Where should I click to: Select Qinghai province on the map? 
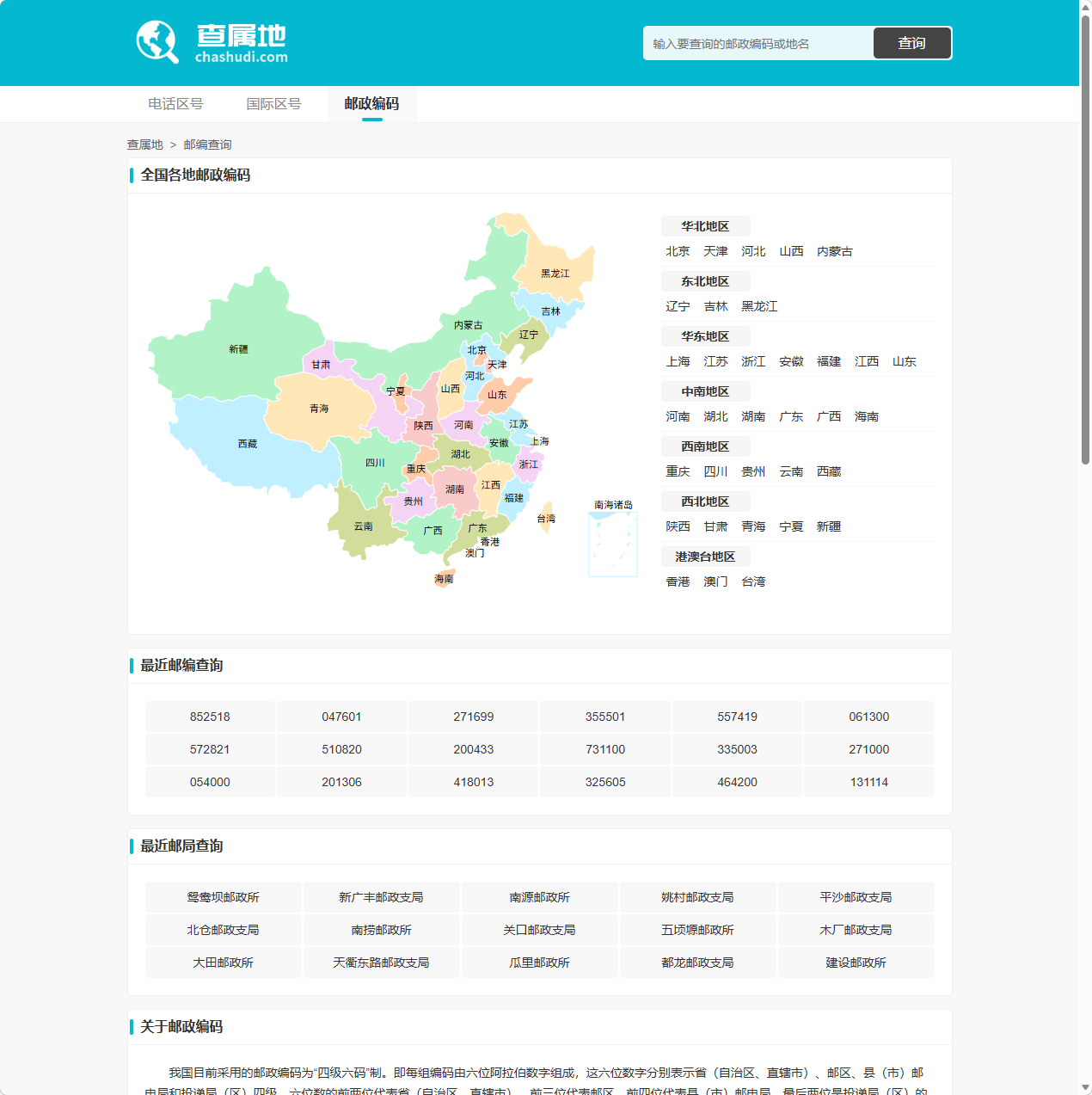pos(318,407)
